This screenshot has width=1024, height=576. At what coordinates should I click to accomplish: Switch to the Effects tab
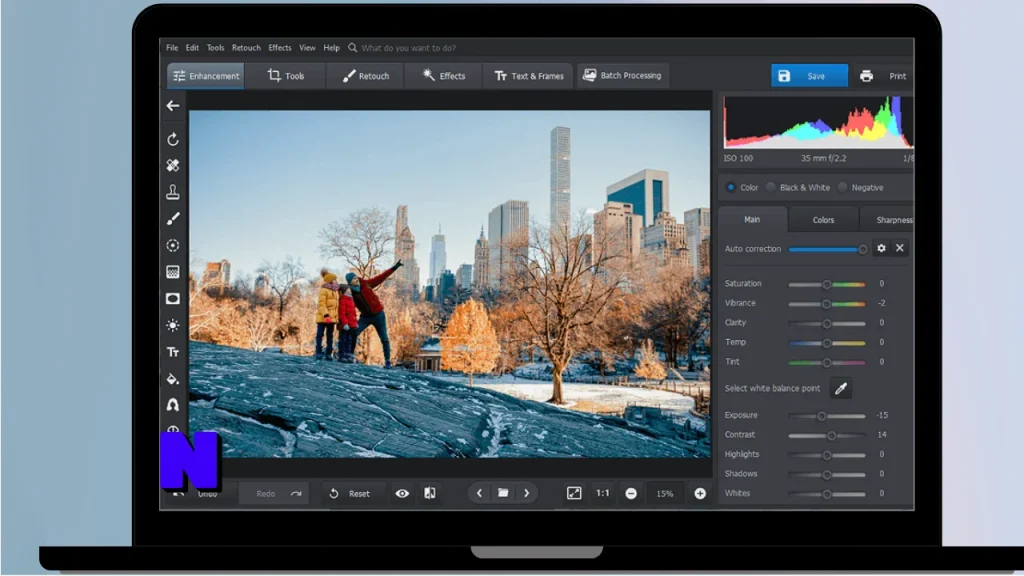pos(443,76)
